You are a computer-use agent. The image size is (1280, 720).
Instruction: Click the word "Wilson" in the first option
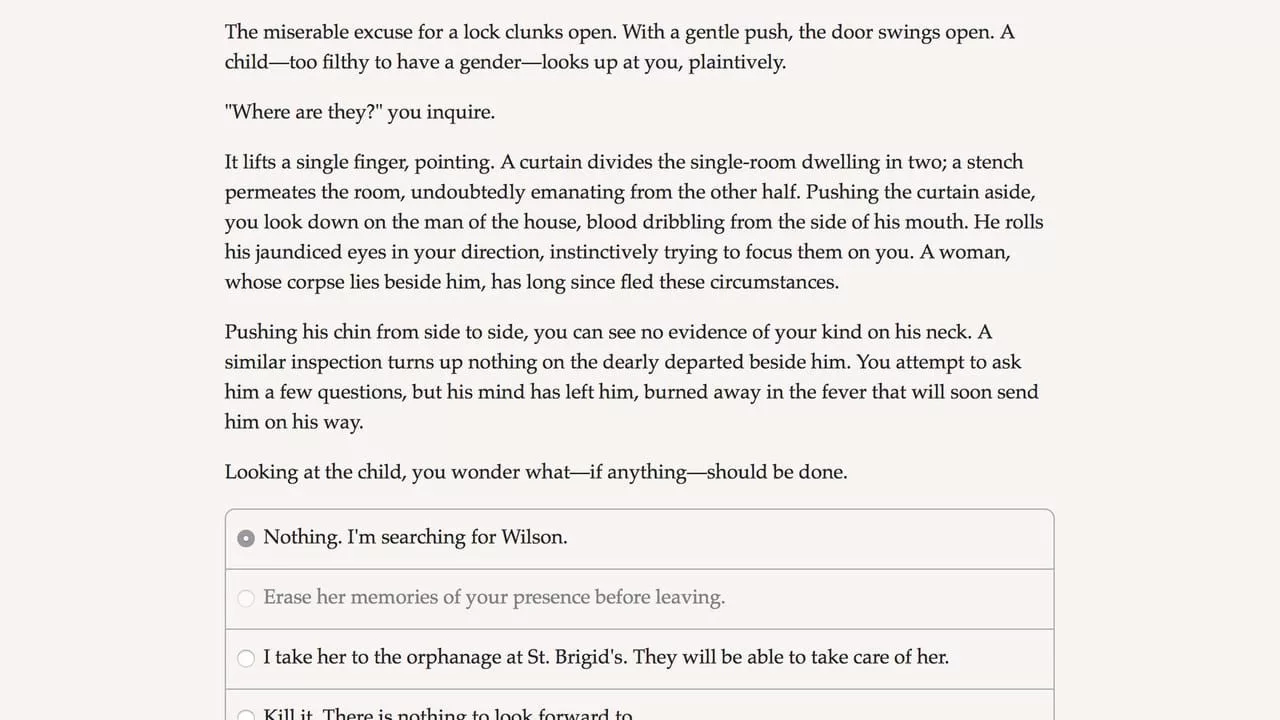pos(531,537)
